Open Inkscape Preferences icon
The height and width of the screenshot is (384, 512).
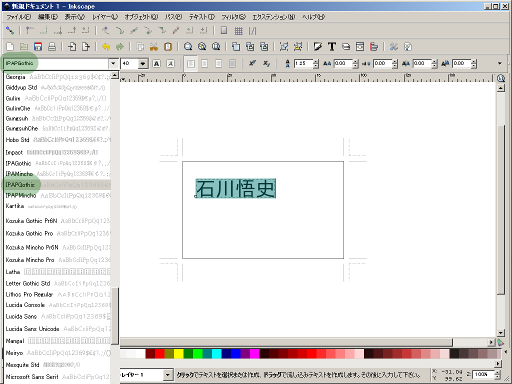pos(394,47)
